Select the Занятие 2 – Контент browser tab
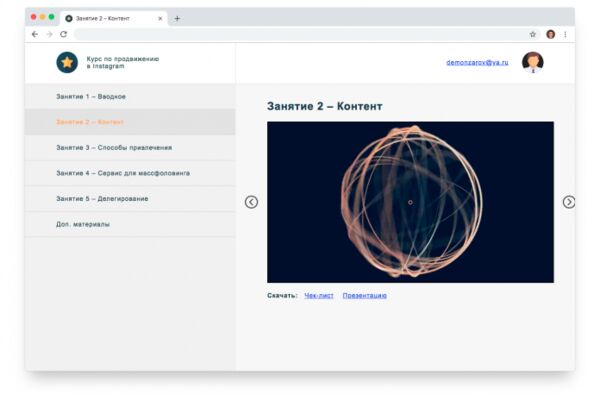600x400 pixels. pos(114,18)
